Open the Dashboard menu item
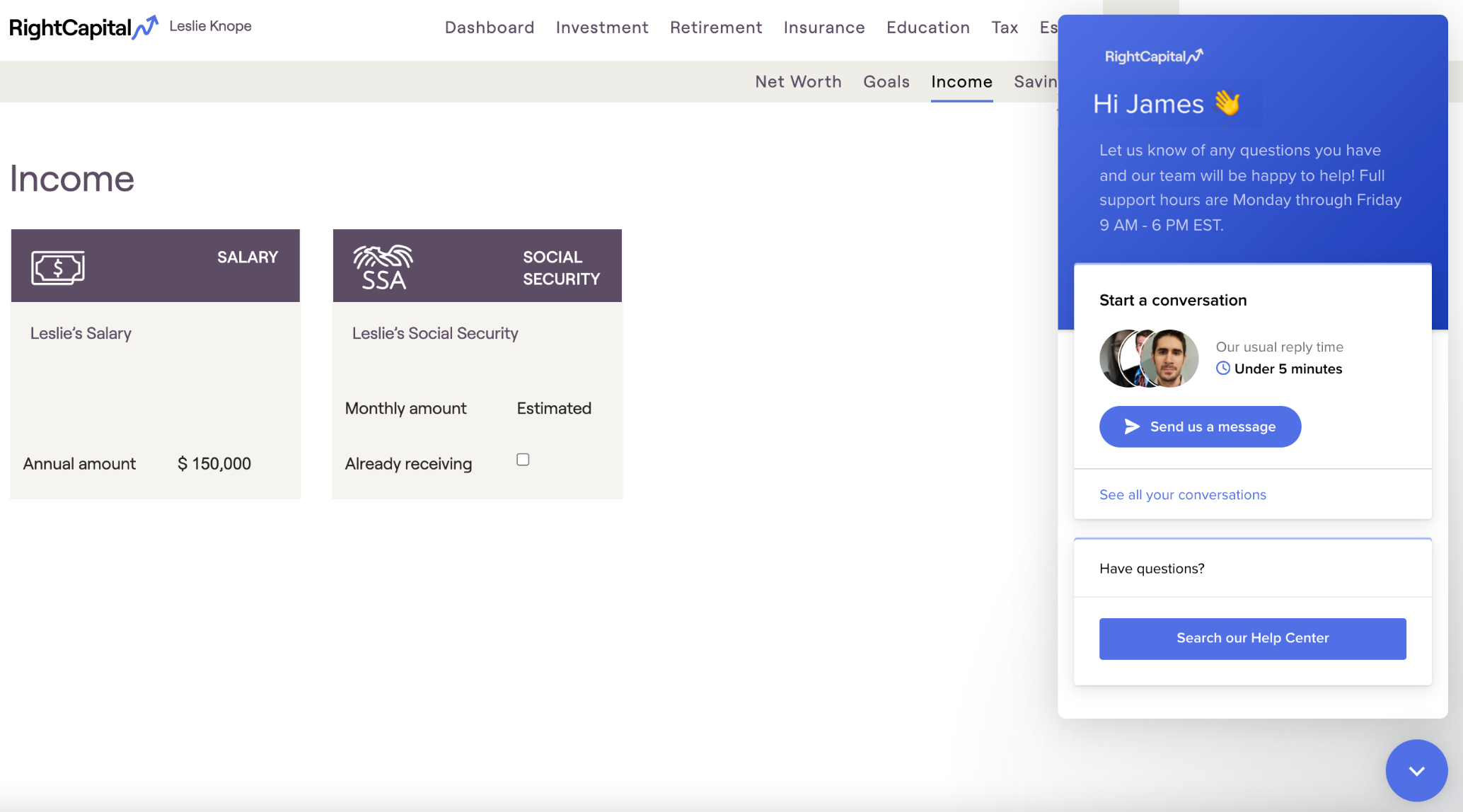 pos(490,28)
